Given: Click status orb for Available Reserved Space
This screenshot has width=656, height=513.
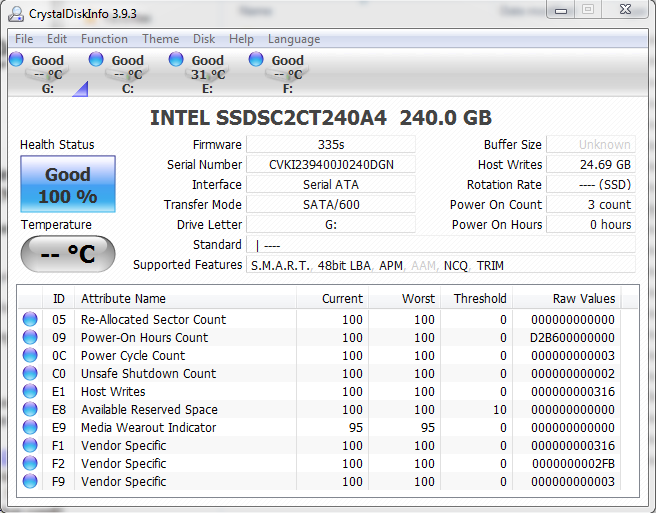Looking at the screenshot, I should pyautogui.click(x=31, y=410).
